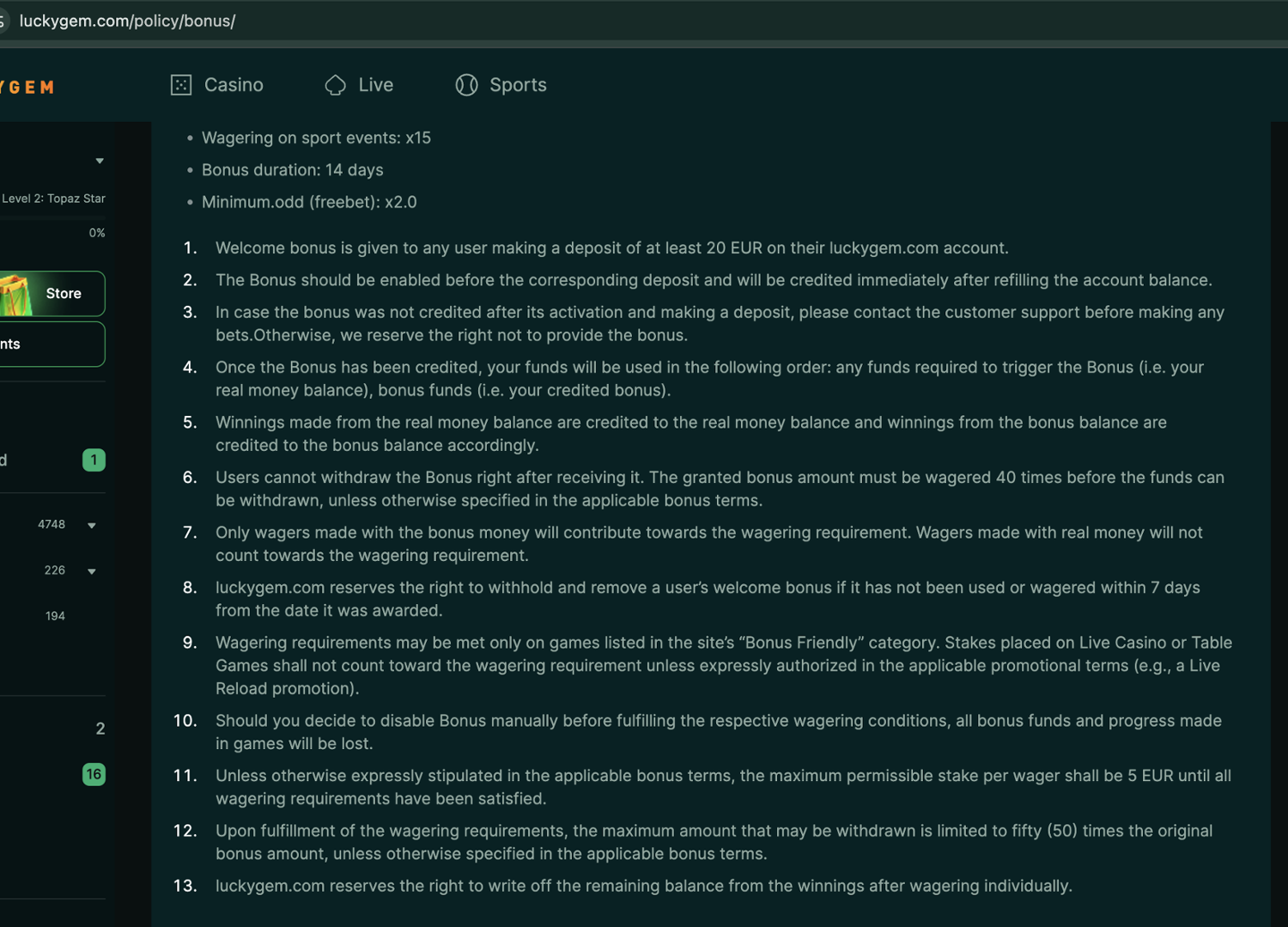
Task: Click the Sports ball icon
Action: pos(466,85)
